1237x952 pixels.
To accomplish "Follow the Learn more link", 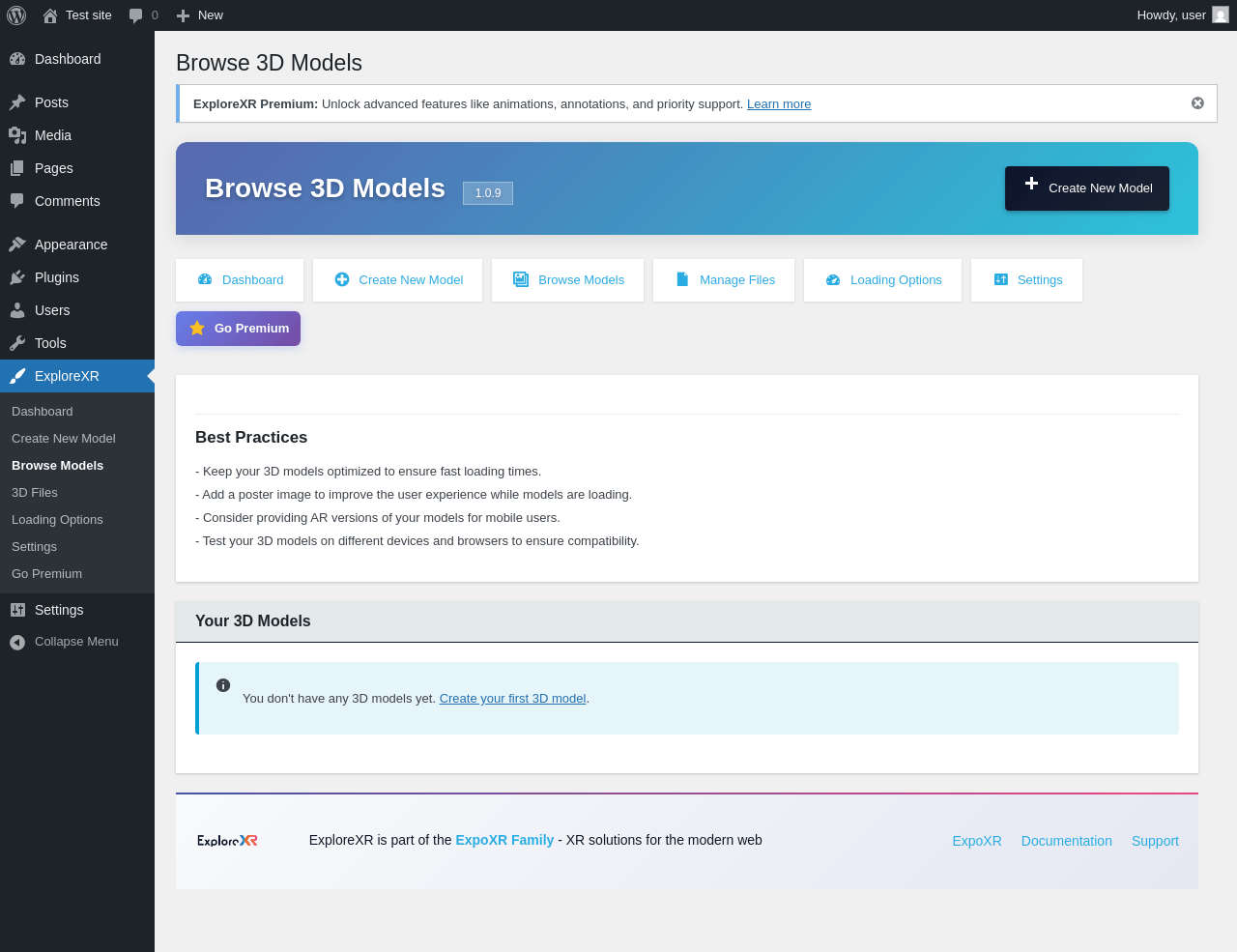I will (779, 104).
